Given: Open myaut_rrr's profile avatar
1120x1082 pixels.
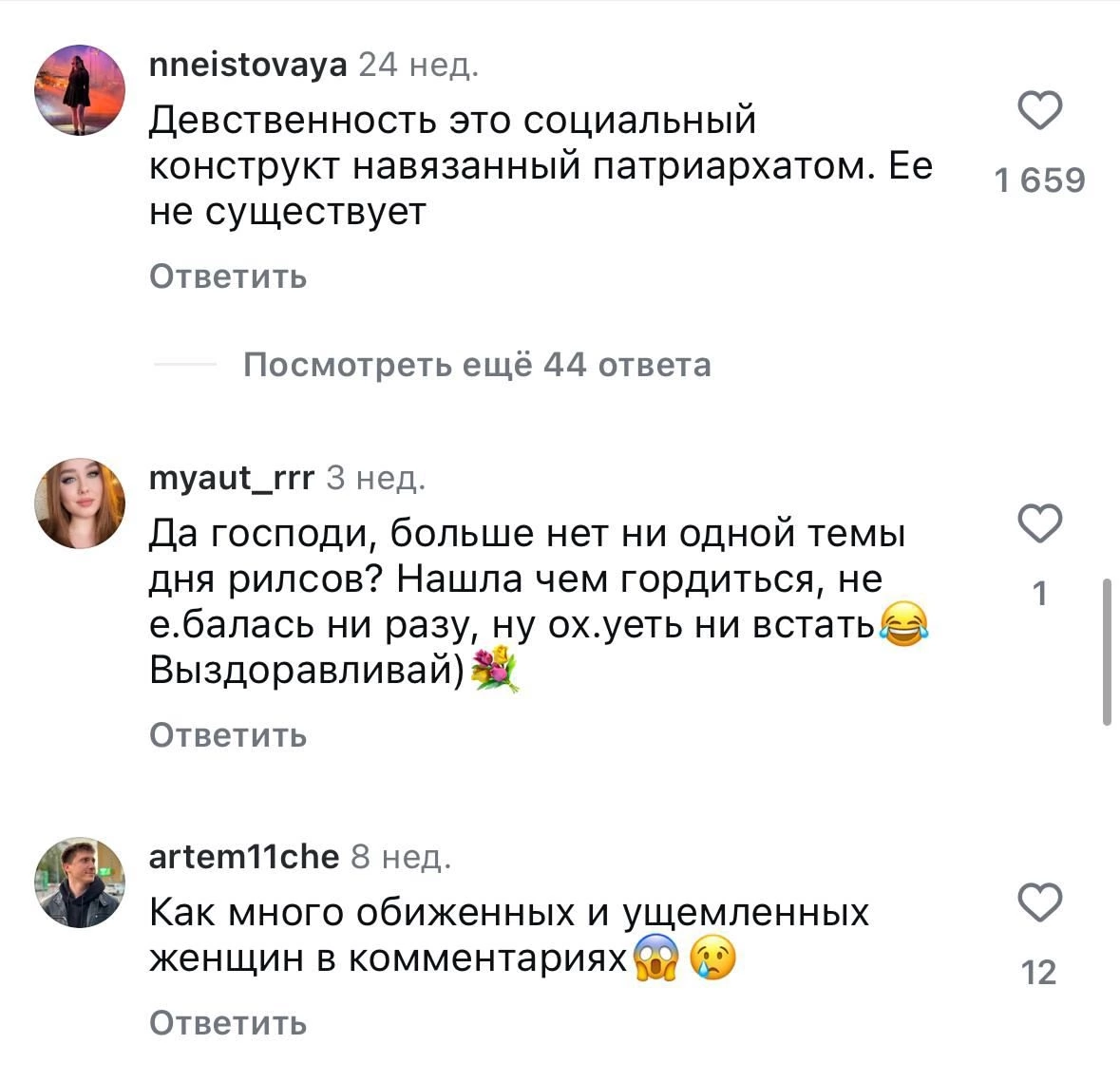Looking at the screenshot, I should pos(80,503).
